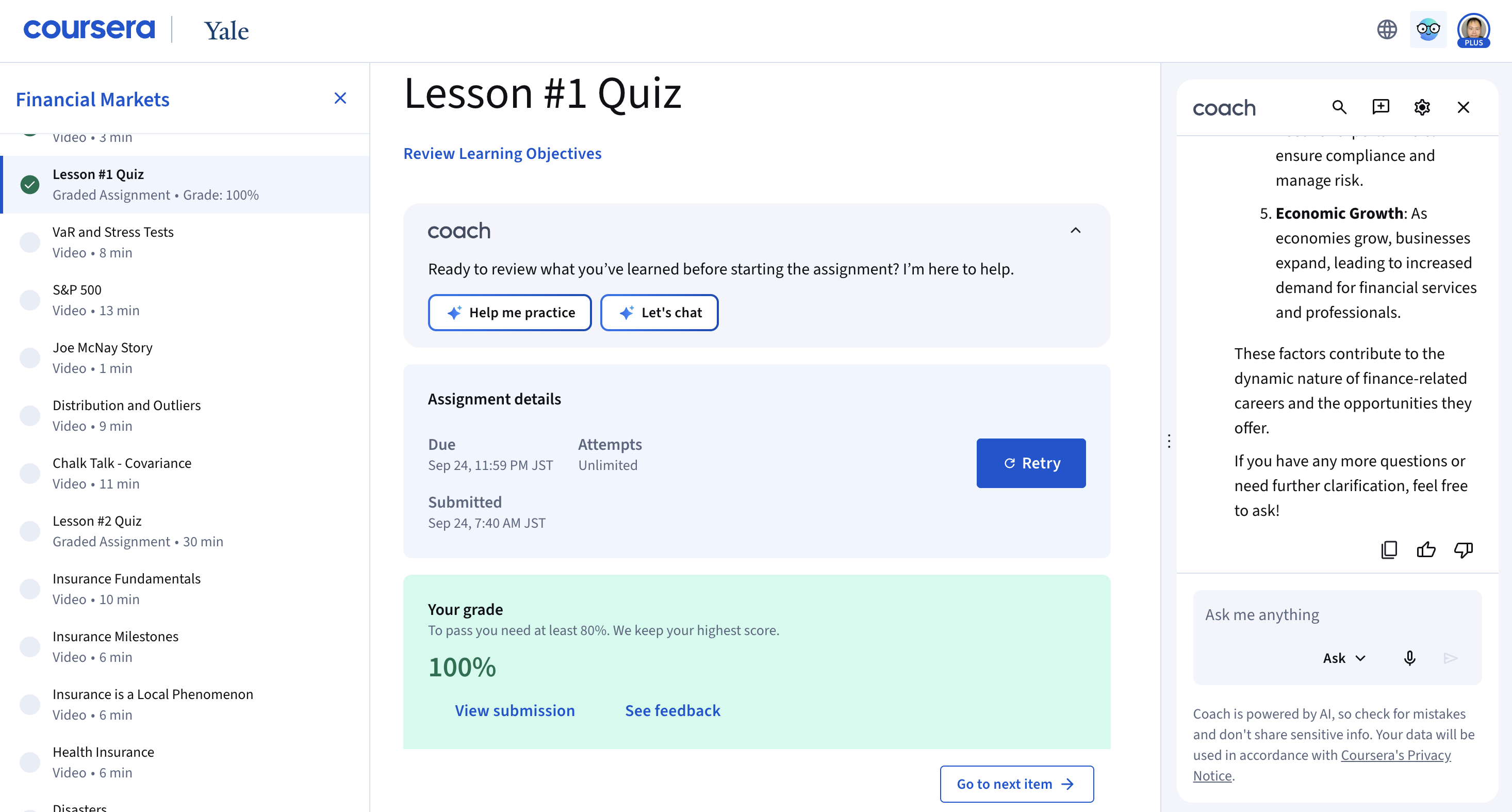The image size is (1512, 812).
Task: Open the language globe menu
Action: coord(1386,29)
